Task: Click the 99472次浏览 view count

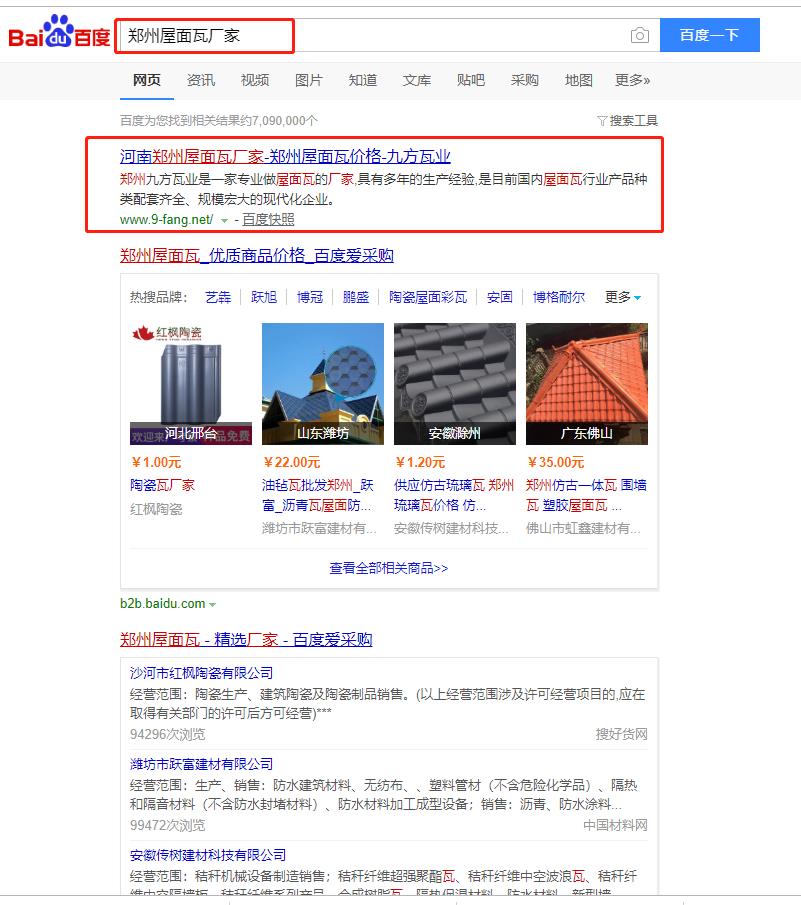Action: tap(167, 825)
